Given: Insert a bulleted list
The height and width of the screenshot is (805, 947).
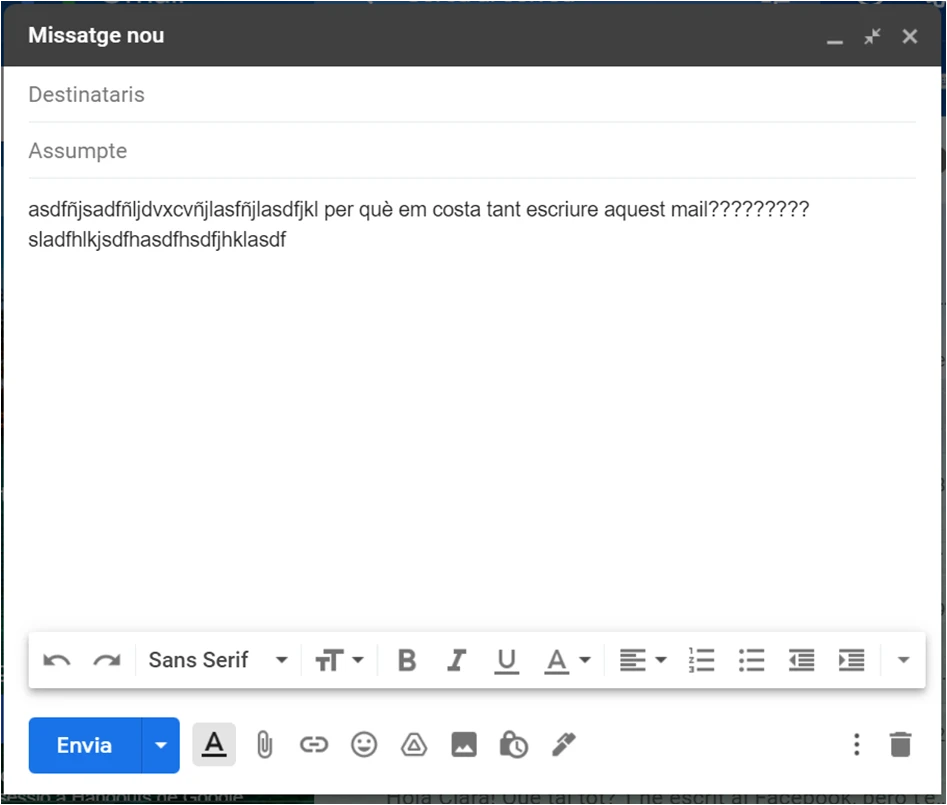Looking at the screenshot, I should point(752,660).
